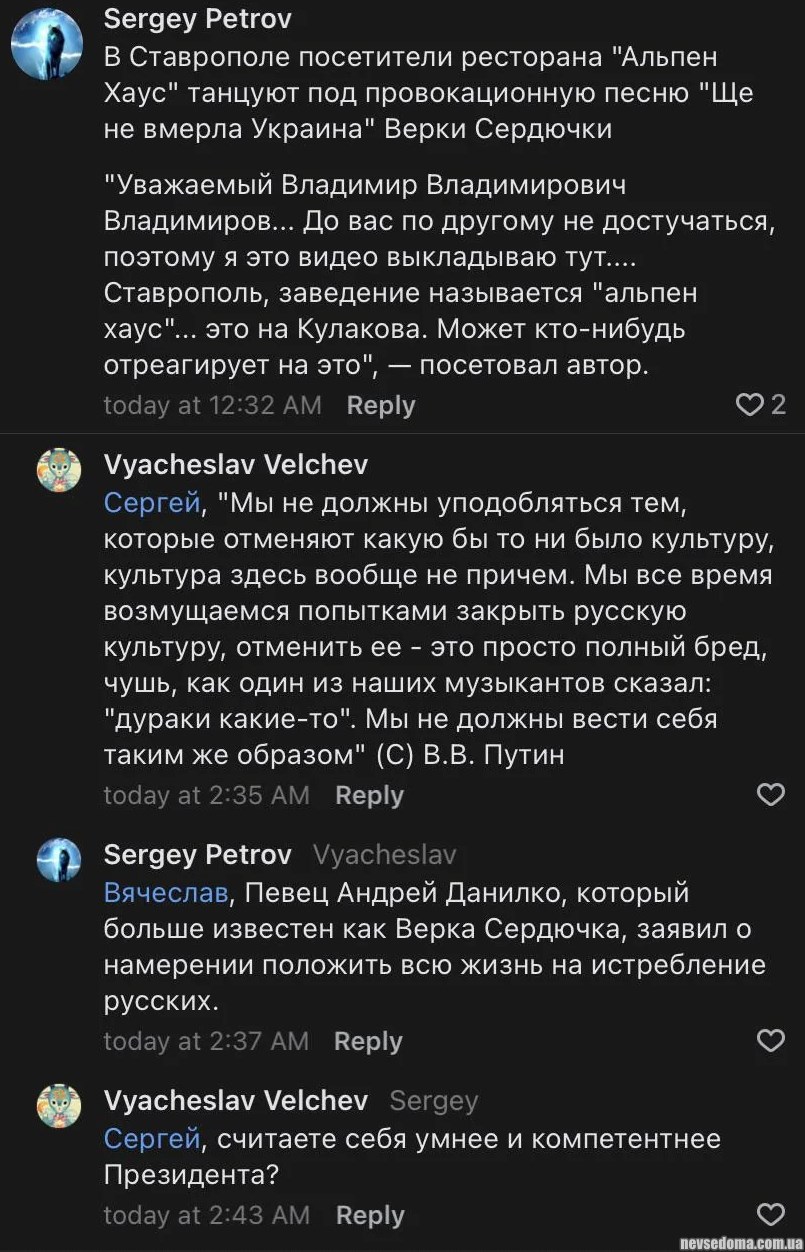Click the gray "Vyacheslav" reply-to label
Viewport: 805px width, 1252px height.
pos(384,854)
